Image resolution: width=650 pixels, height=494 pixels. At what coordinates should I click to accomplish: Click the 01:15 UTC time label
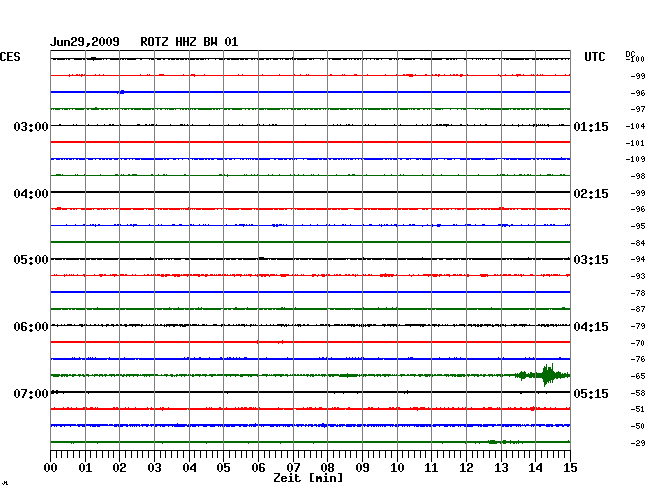(x=591, y=126)
